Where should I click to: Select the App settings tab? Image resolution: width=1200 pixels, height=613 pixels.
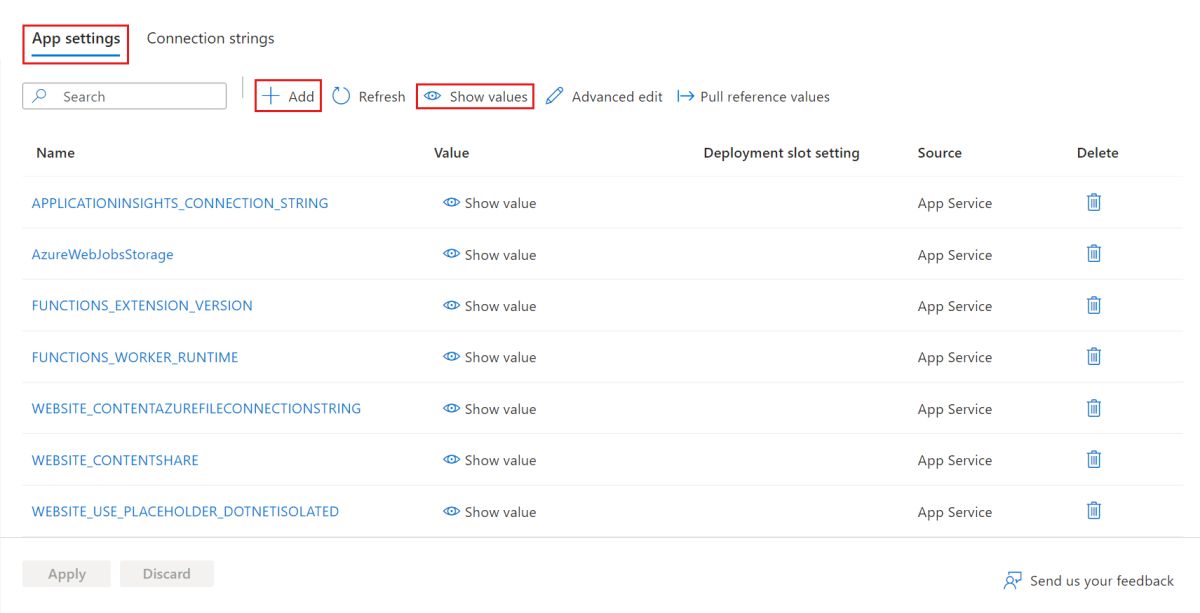click(x=75, y=38)
